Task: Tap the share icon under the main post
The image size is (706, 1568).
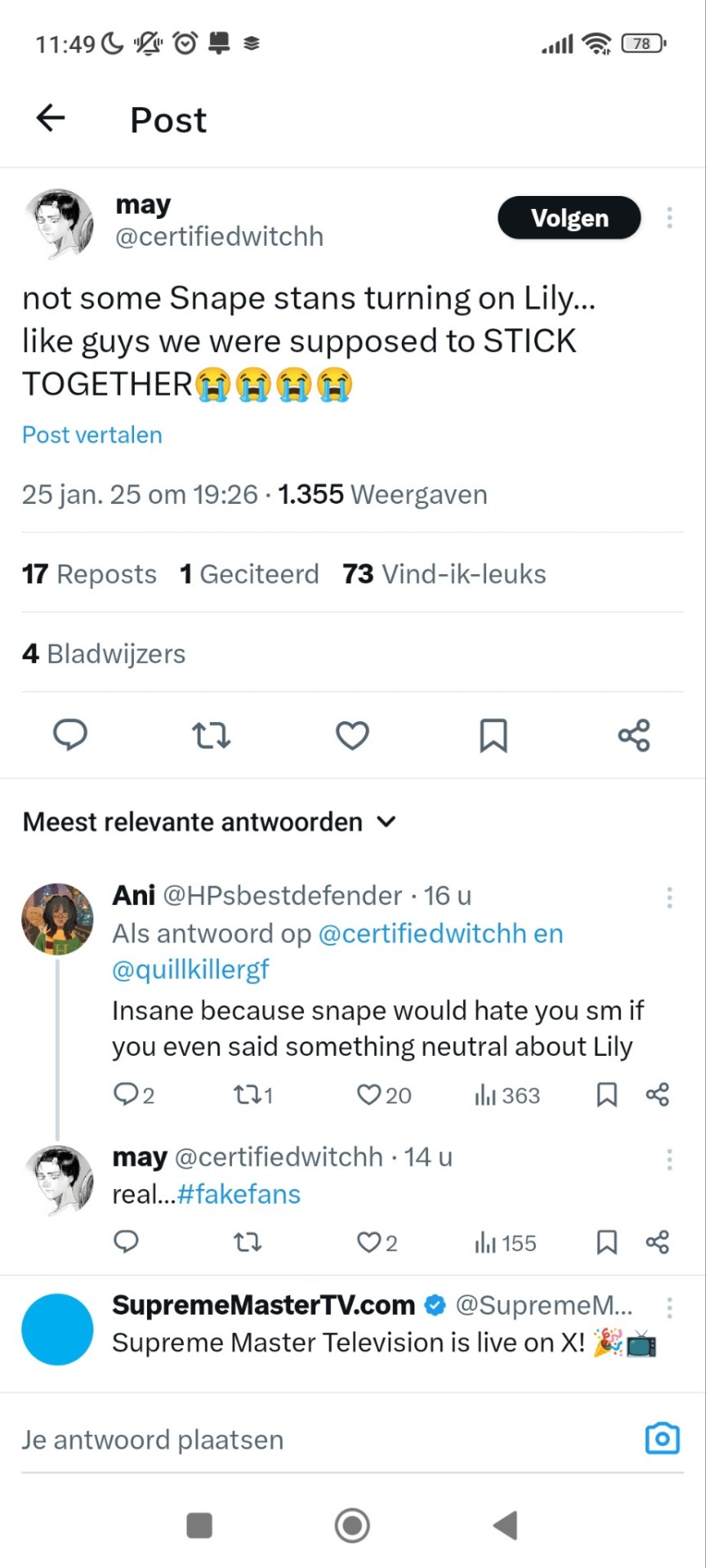Action: pyautogui.click(x=634, y=735)
